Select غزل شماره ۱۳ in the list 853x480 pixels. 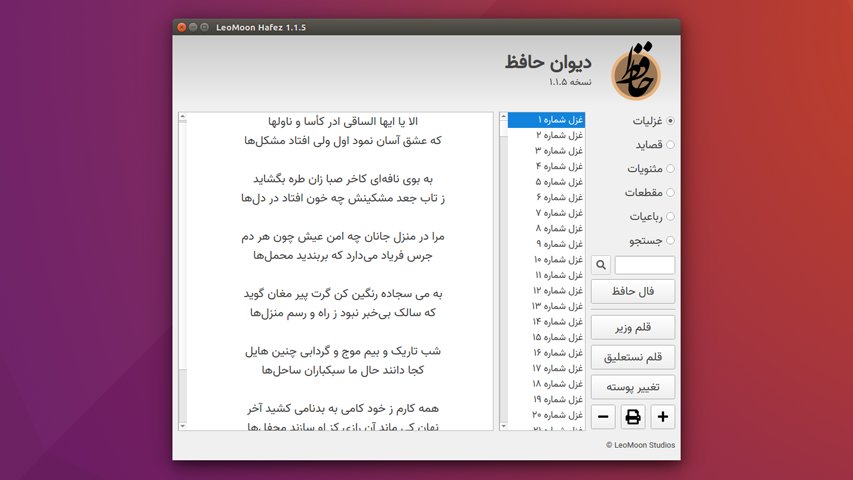[x=546, y=306]
